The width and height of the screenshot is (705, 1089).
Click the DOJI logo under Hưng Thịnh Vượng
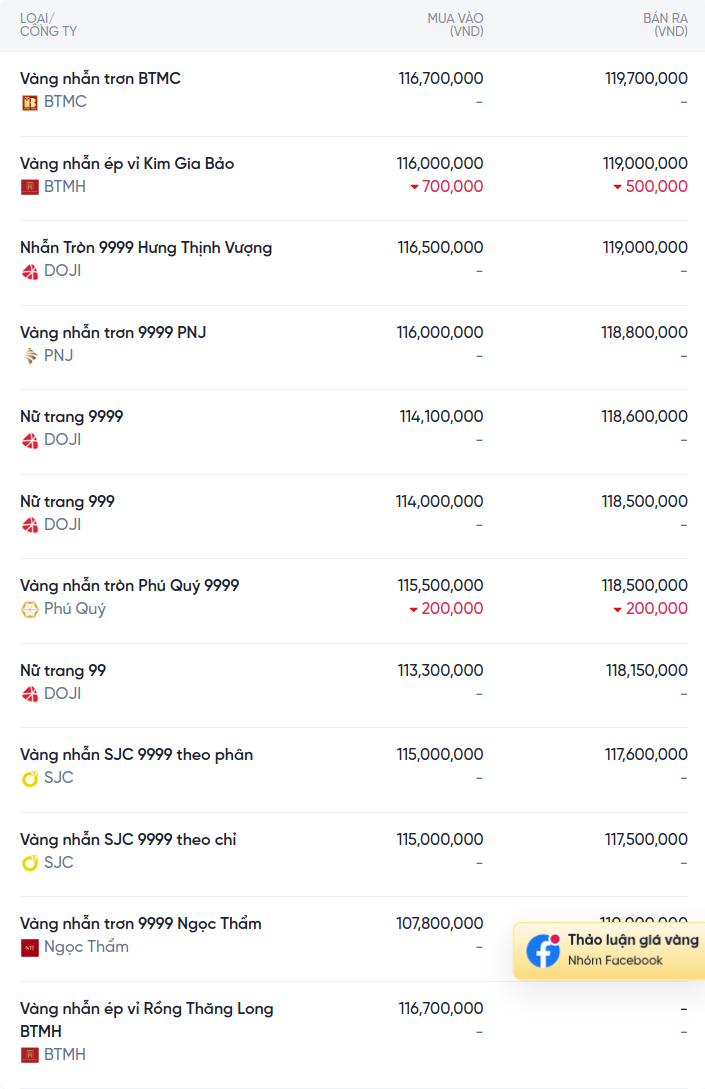(x=29, y=272)
